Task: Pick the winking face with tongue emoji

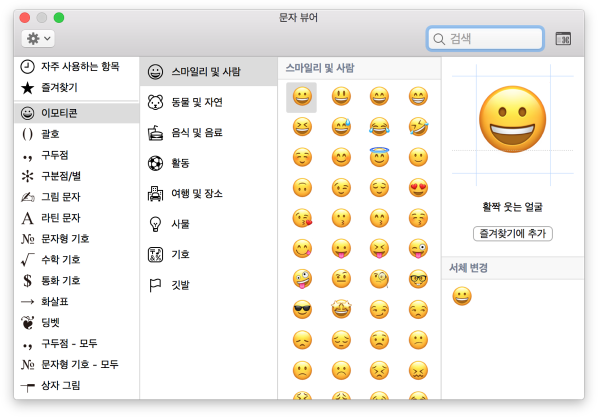Action: 418,249
